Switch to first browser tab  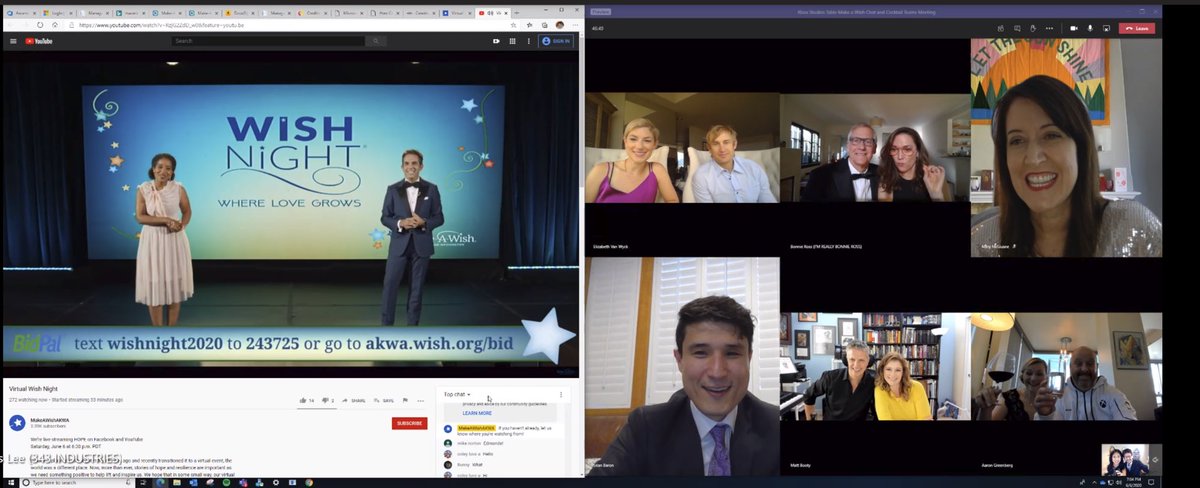(20, 13)
